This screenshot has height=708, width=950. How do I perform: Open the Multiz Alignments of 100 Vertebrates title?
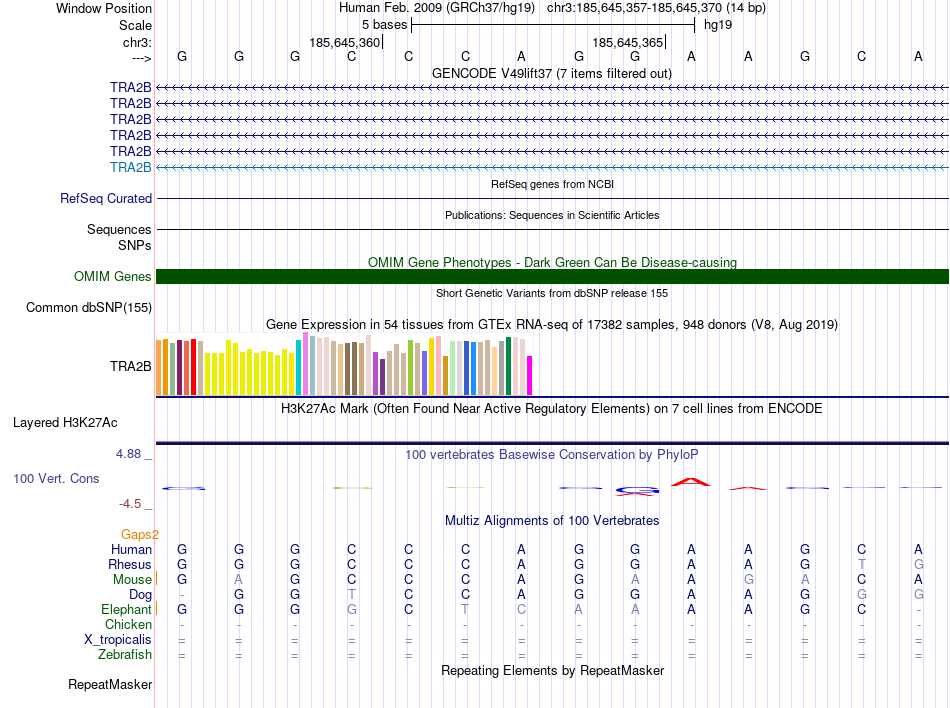pos(551,521)
